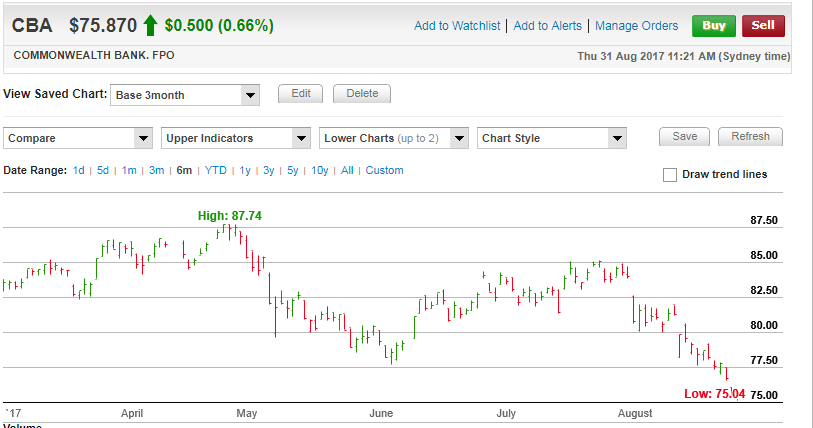This screenshot has height=428, width=813.
Task: Open the Chart Style dropdown
Action: click(x=552, y=138)
